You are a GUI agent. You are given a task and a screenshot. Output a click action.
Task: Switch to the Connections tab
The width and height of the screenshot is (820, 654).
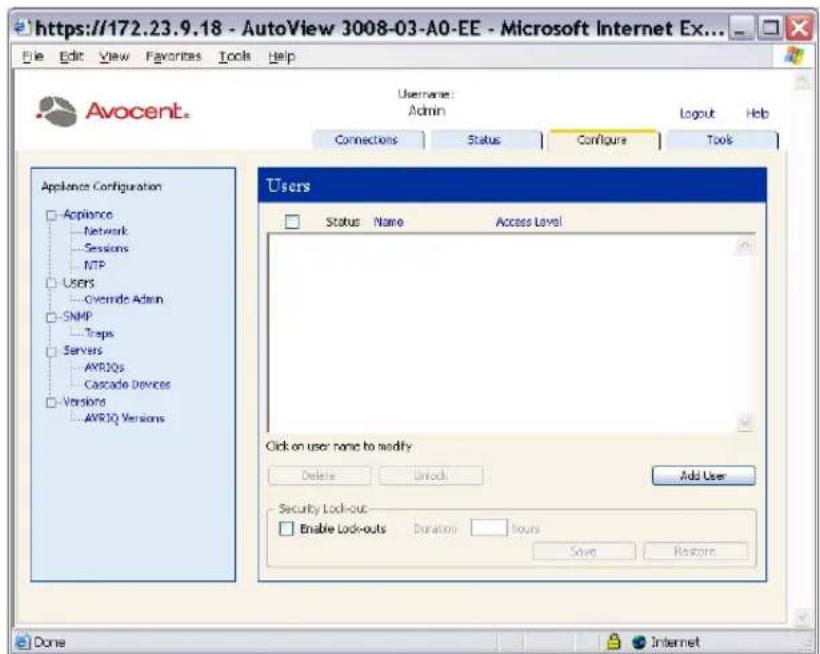click(368, 140)
